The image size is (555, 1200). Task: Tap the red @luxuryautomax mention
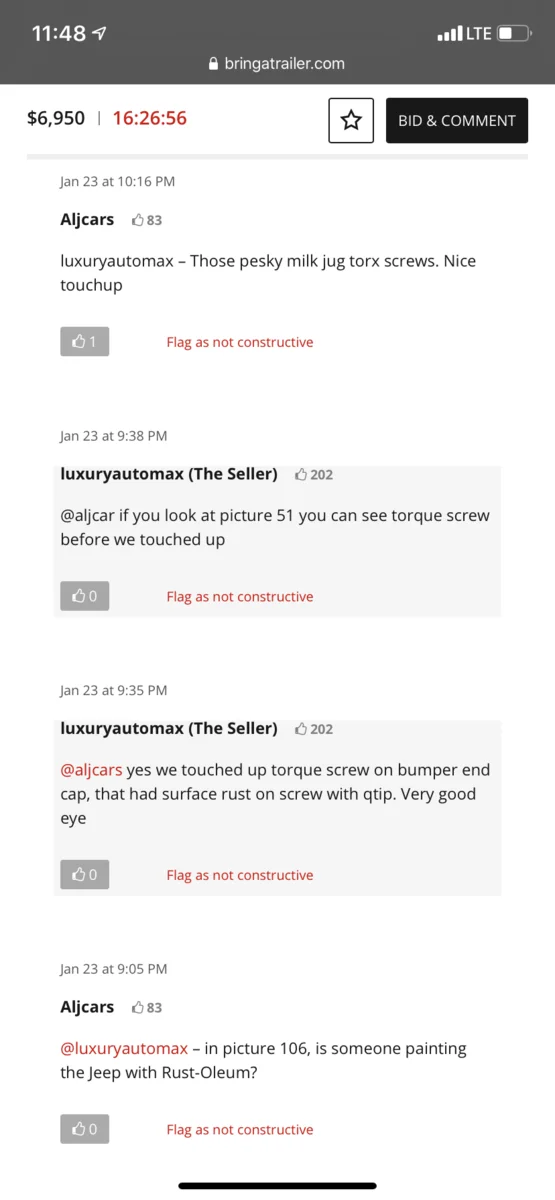(124, 1048)
